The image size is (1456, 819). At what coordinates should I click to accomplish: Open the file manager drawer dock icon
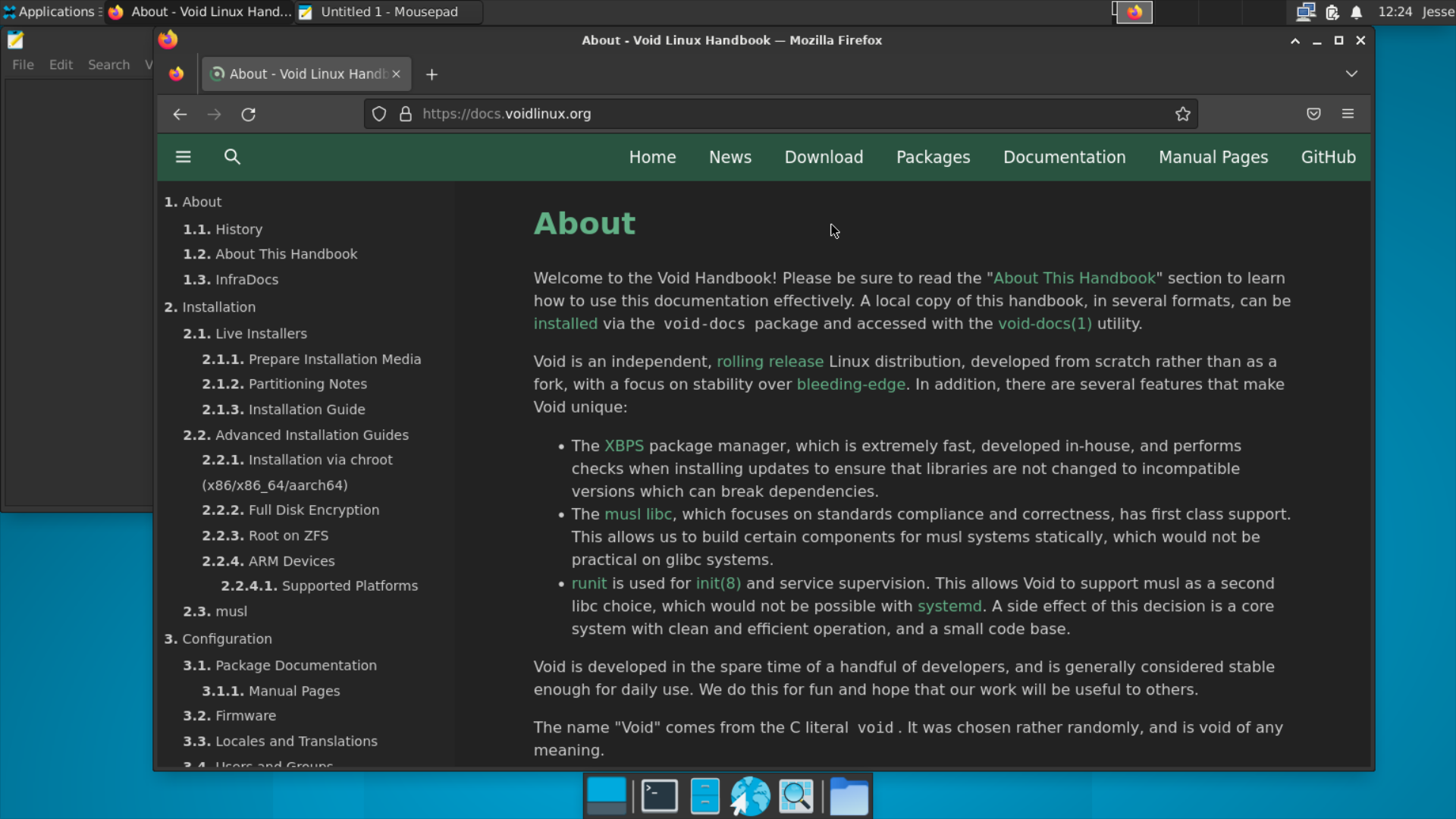coord(705,796)
